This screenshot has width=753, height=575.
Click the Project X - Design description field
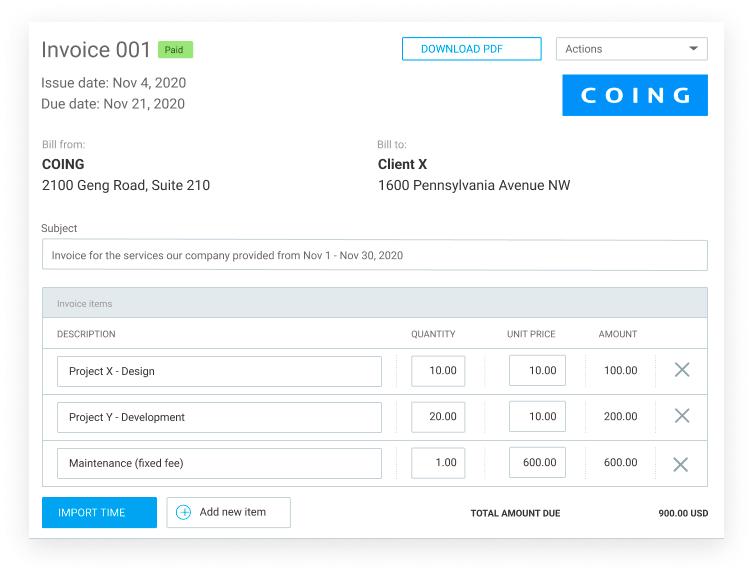pyautogui.click(x=219, y=371)
